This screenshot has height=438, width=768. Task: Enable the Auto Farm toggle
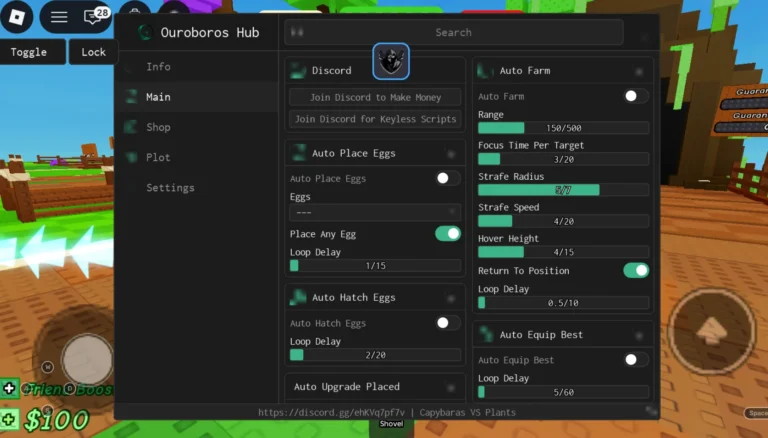point(636,96)
